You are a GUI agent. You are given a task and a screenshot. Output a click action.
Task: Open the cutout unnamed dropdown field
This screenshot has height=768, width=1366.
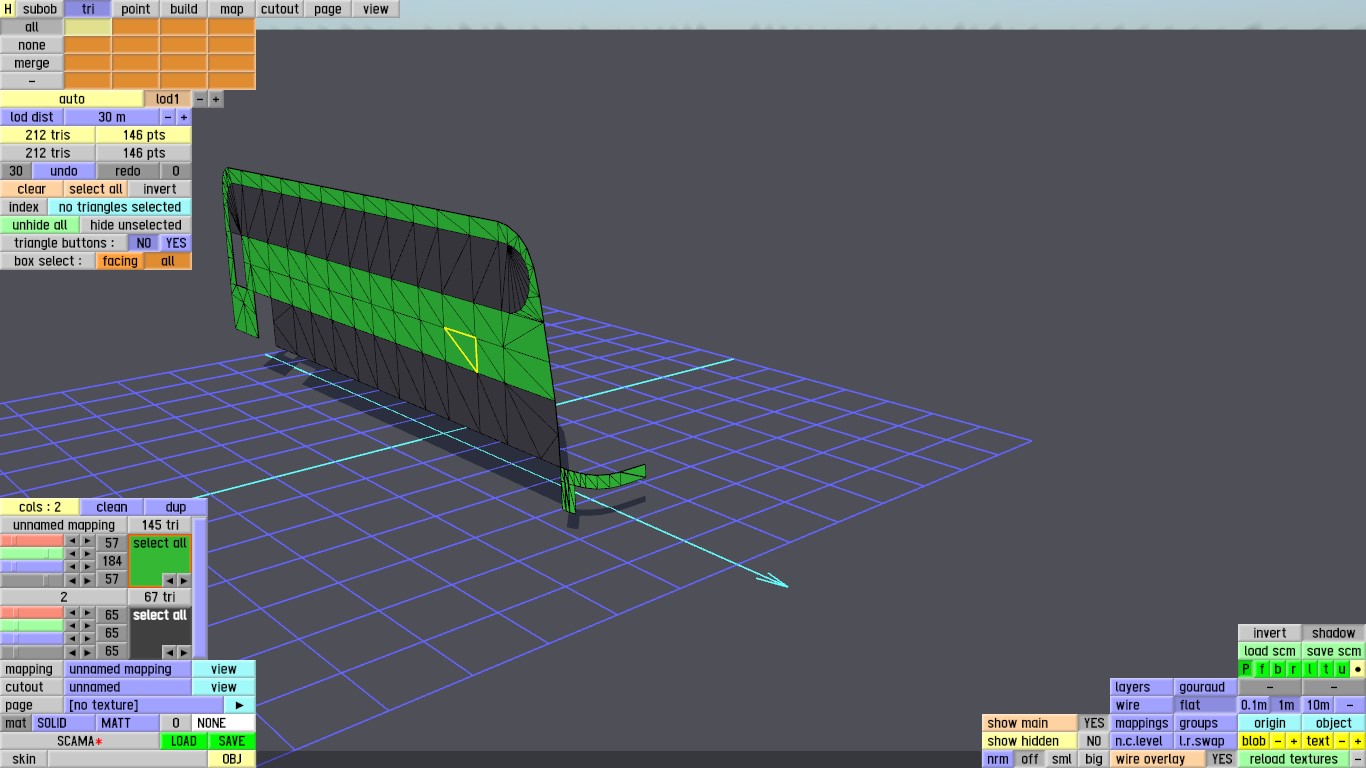coord(128,687)
